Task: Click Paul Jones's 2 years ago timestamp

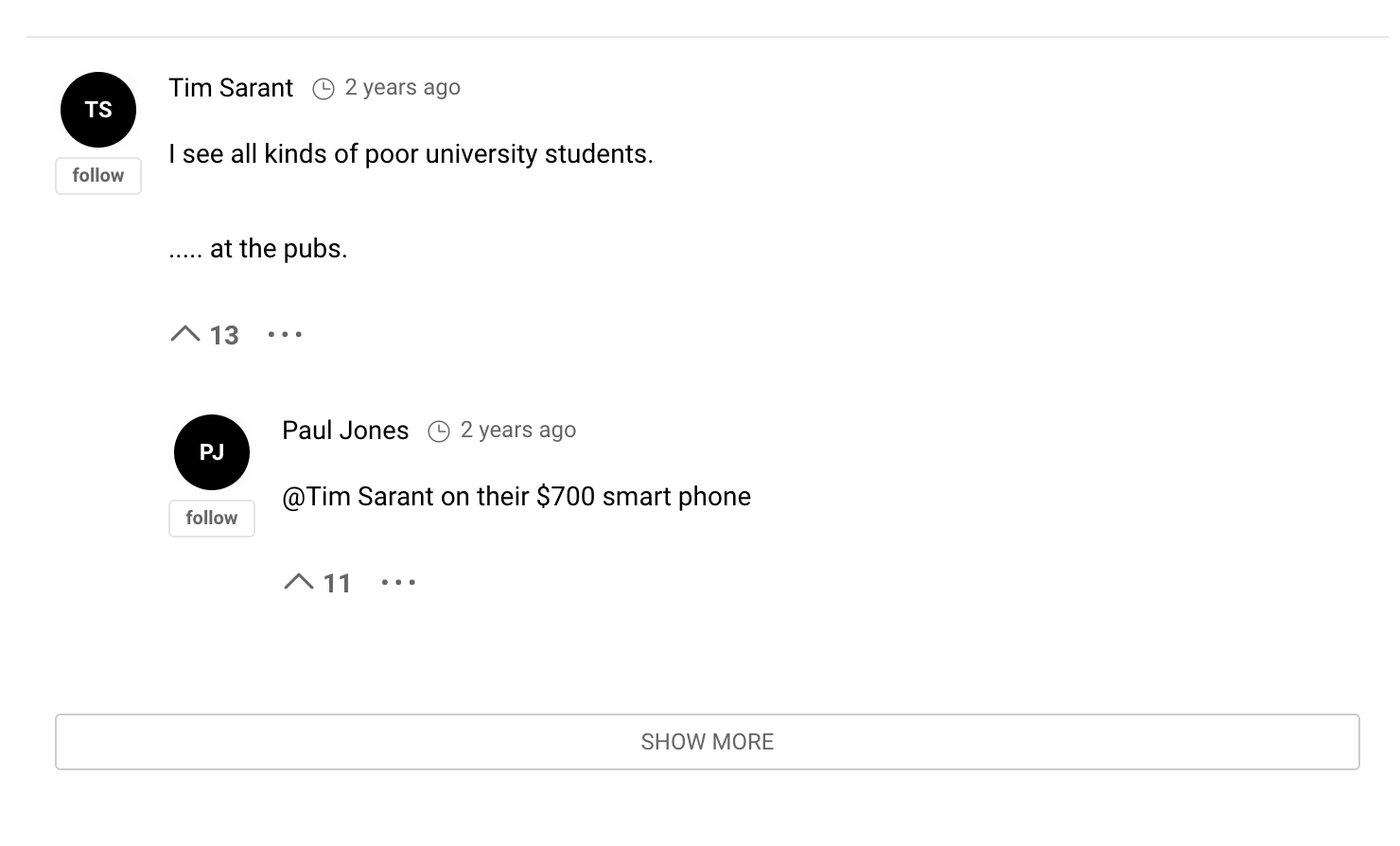Action: 517,431
